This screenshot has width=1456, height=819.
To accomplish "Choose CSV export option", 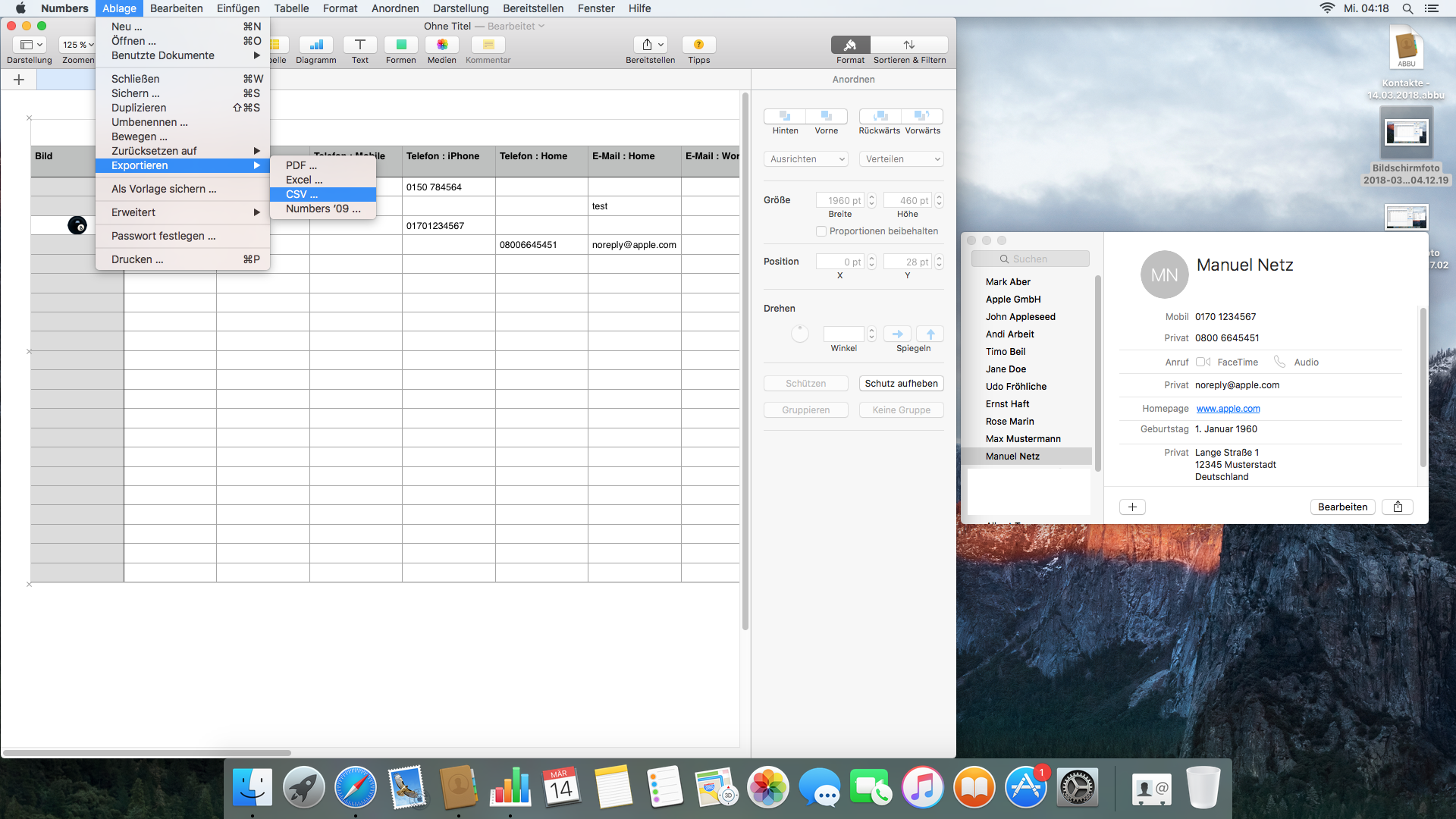I will [302, 194].
